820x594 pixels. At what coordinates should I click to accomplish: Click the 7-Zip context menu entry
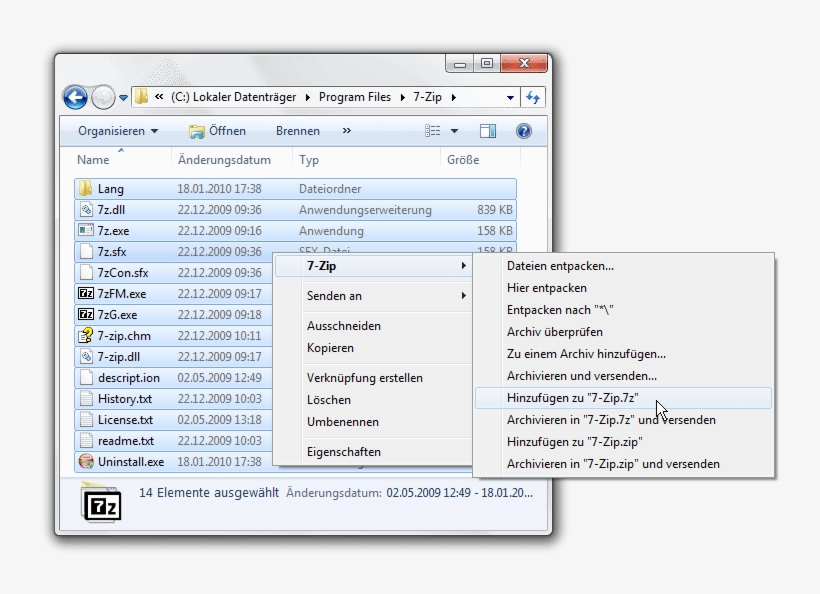(x=373, y=266)
